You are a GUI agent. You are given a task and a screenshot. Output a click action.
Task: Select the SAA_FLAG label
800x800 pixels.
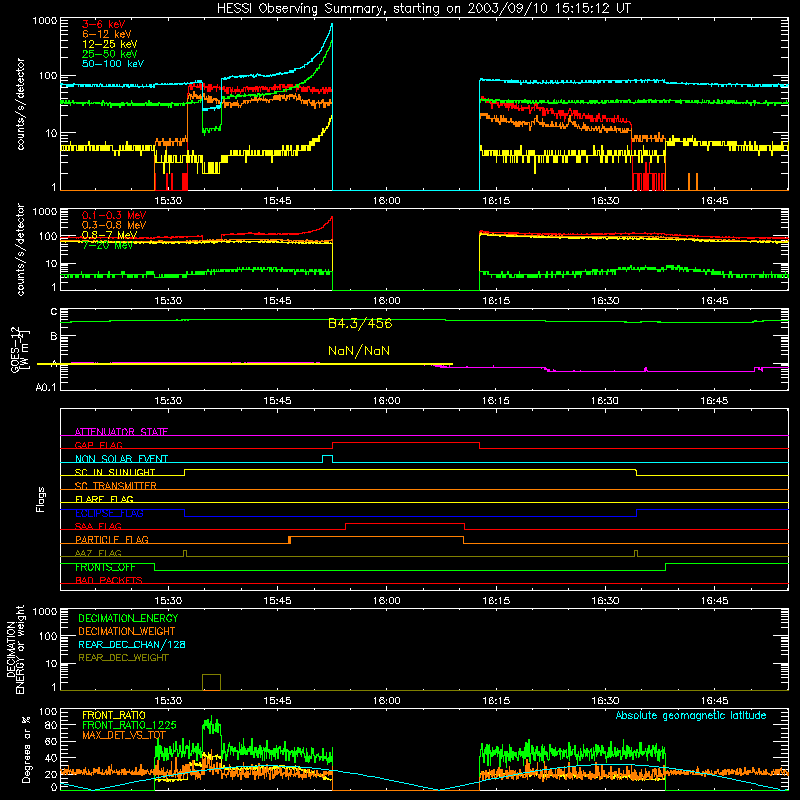(98, 526)
